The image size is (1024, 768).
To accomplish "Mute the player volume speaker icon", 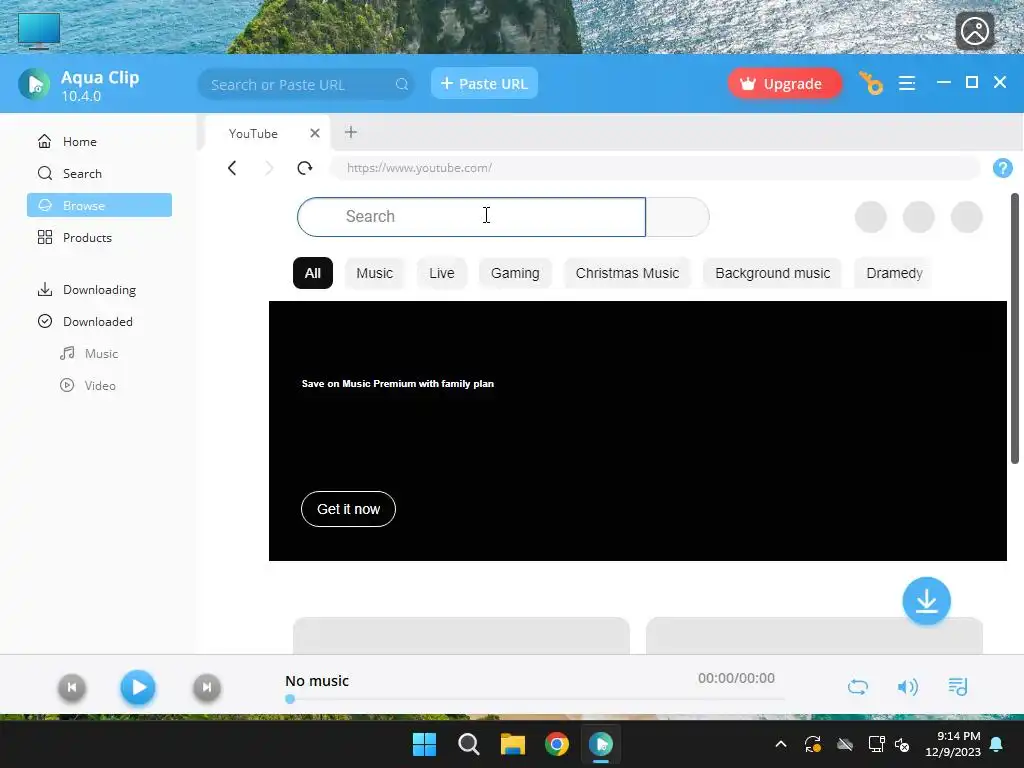I will (907, 687).
